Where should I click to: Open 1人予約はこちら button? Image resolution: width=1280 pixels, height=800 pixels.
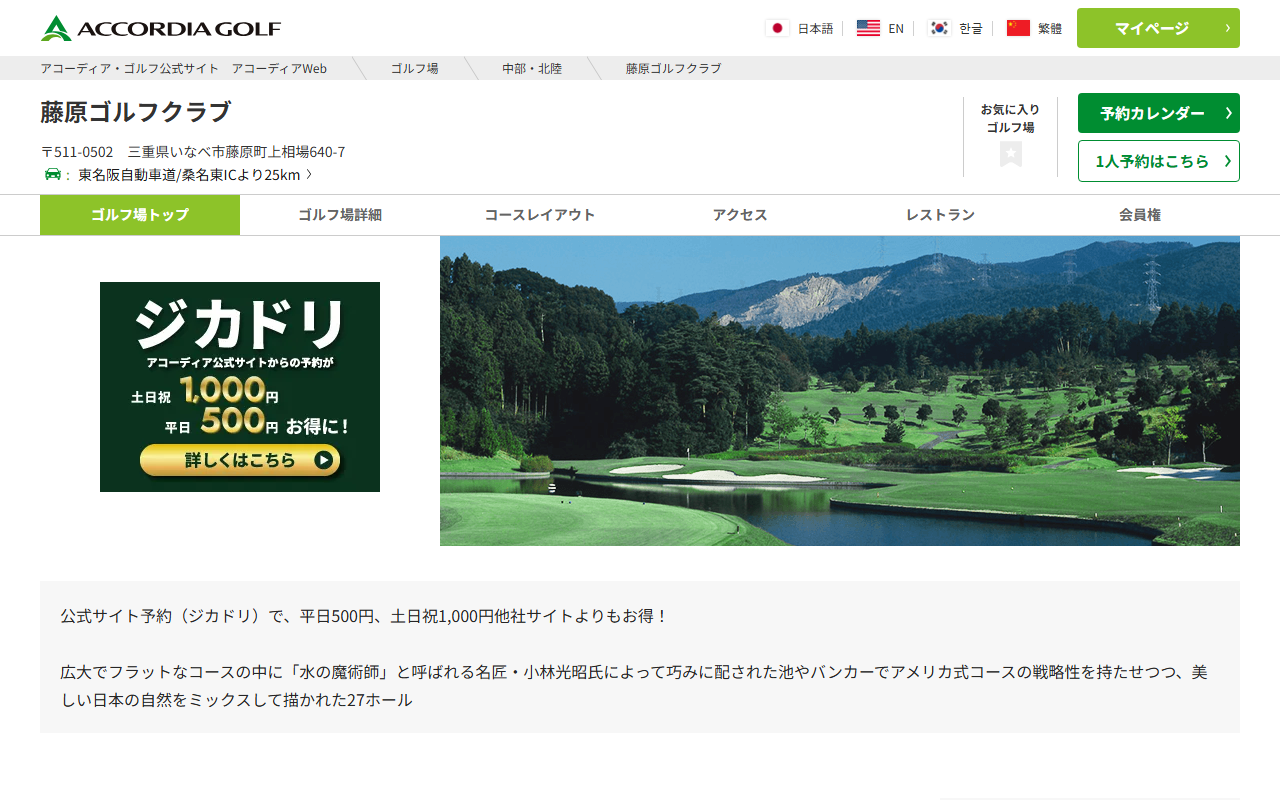point(1158,161)
